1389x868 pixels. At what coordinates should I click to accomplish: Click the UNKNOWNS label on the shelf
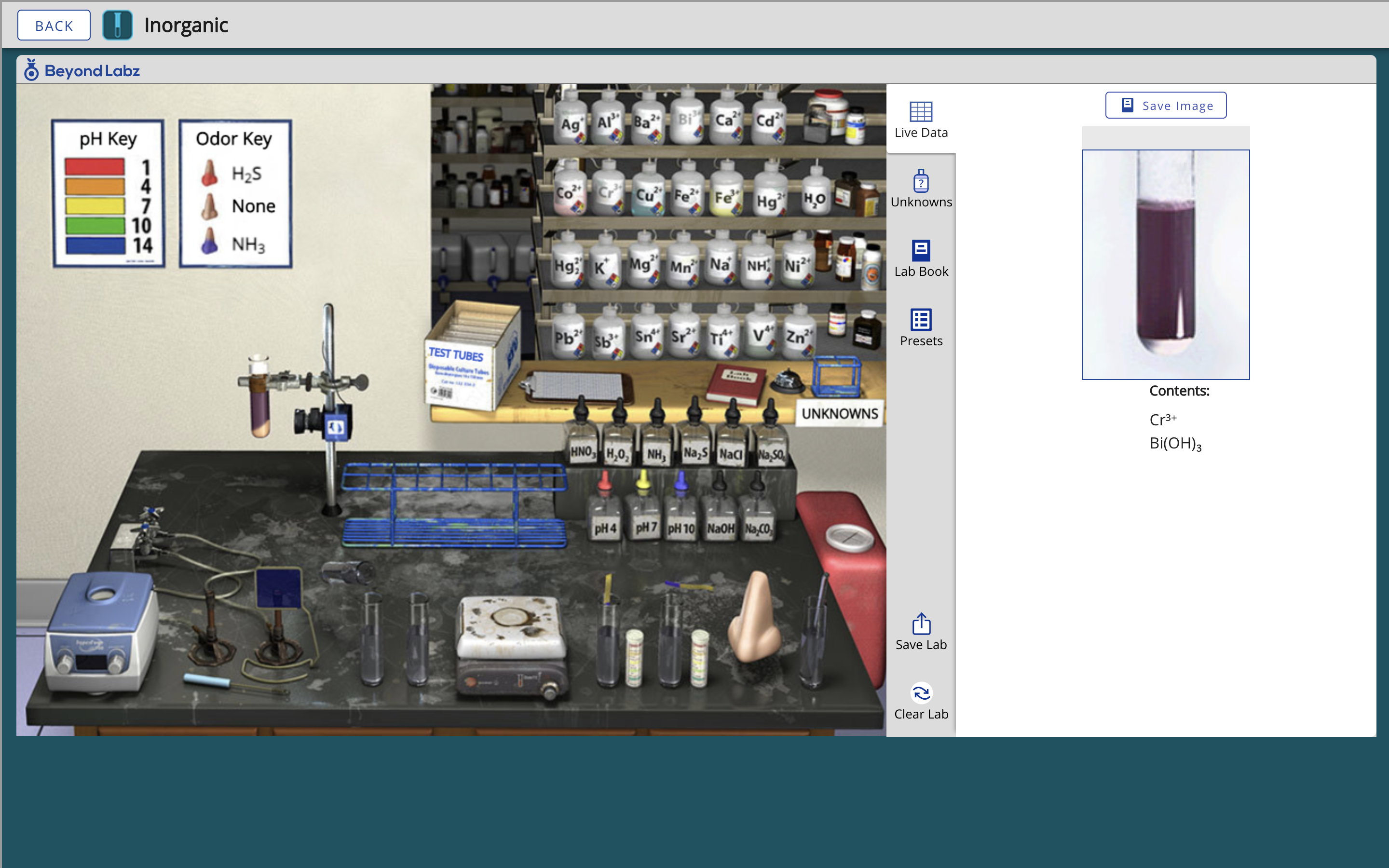pos(839,413)
